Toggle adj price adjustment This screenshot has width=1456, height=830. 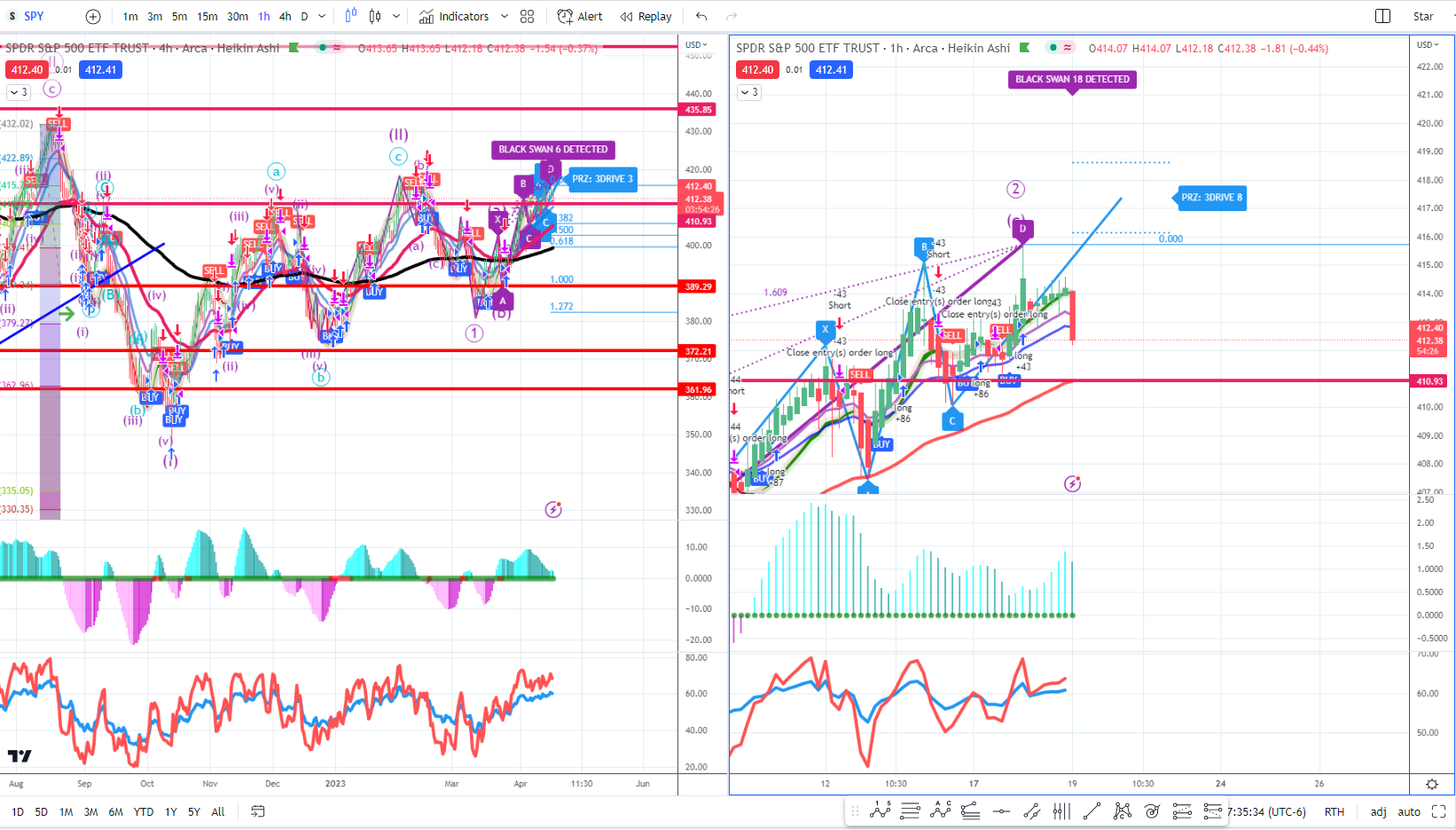point(1378,811)
